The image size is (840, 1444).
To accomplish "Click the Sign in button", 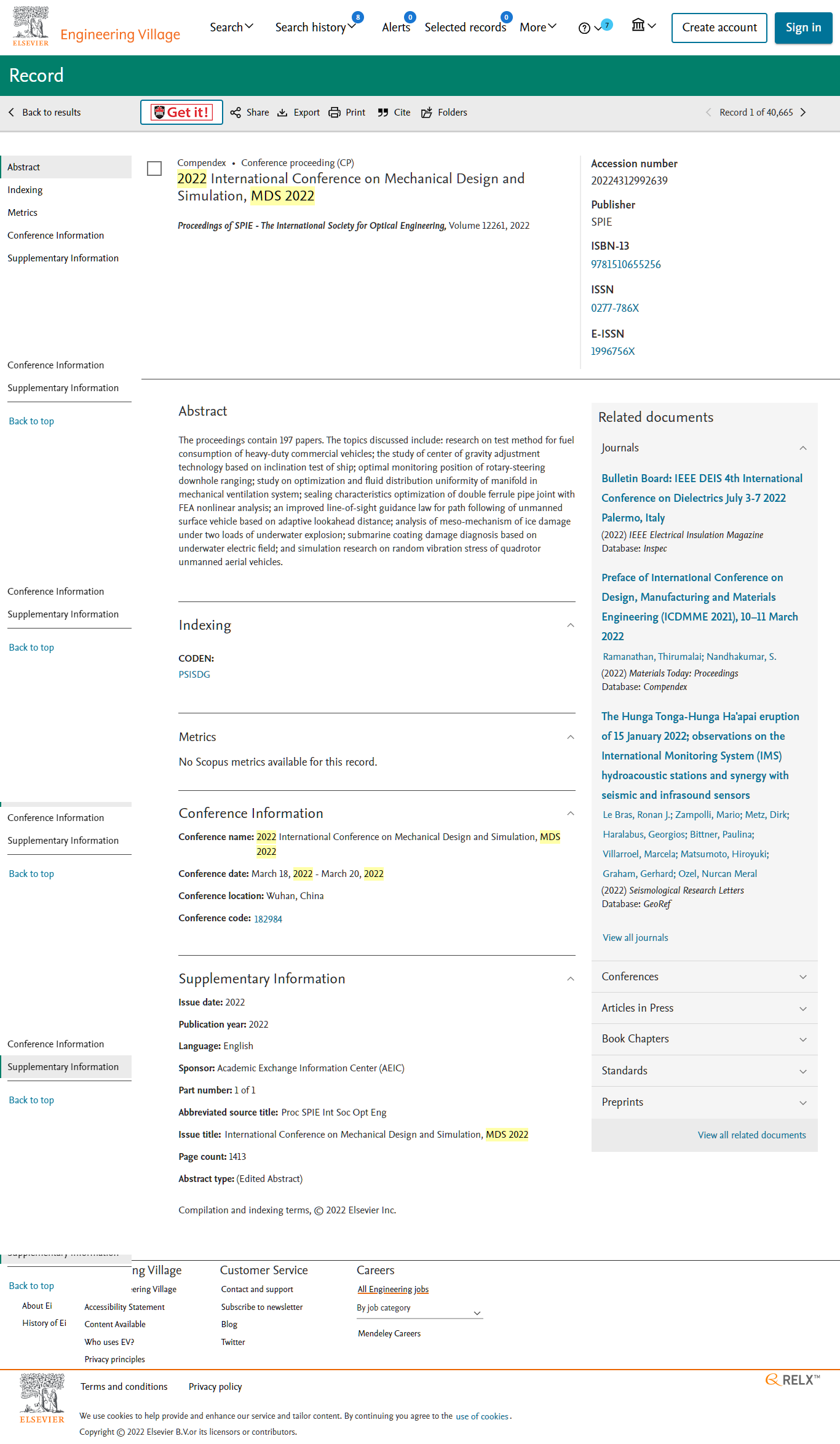I will coord(803,28).
